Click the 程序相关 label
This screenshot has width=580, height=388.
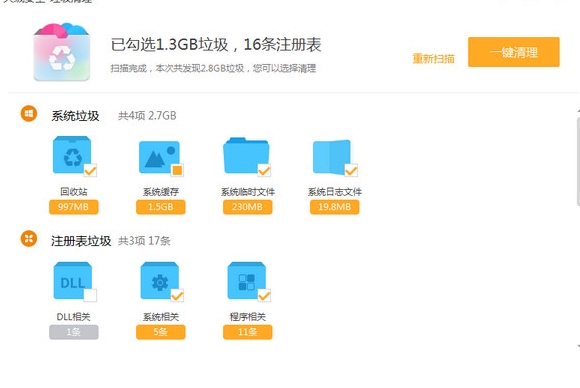click(248, 317)
